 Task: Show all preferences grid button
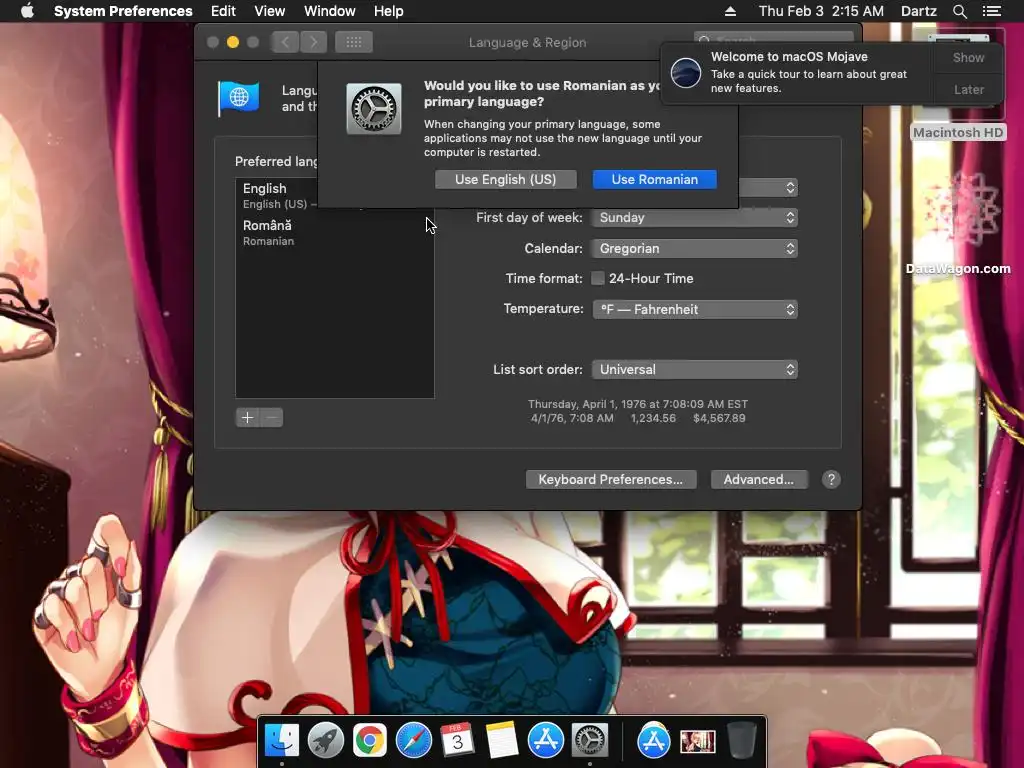354,42
